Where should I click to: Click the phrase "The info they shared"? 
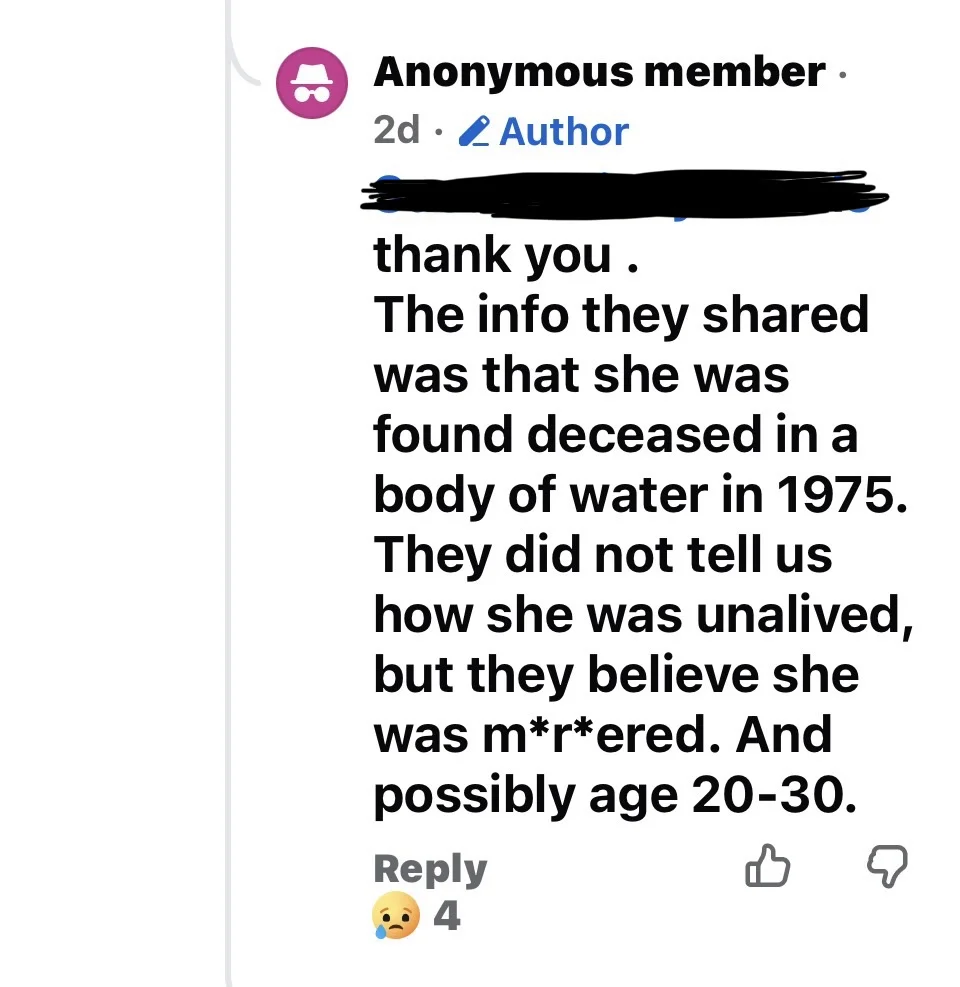621,316
